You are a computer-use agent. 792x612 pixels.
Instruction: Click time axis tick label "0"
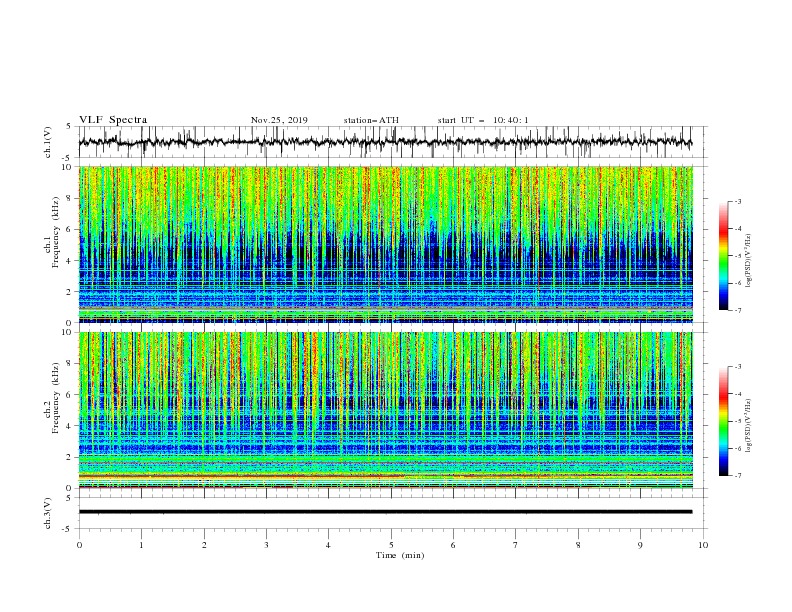[x=79, y=545]
